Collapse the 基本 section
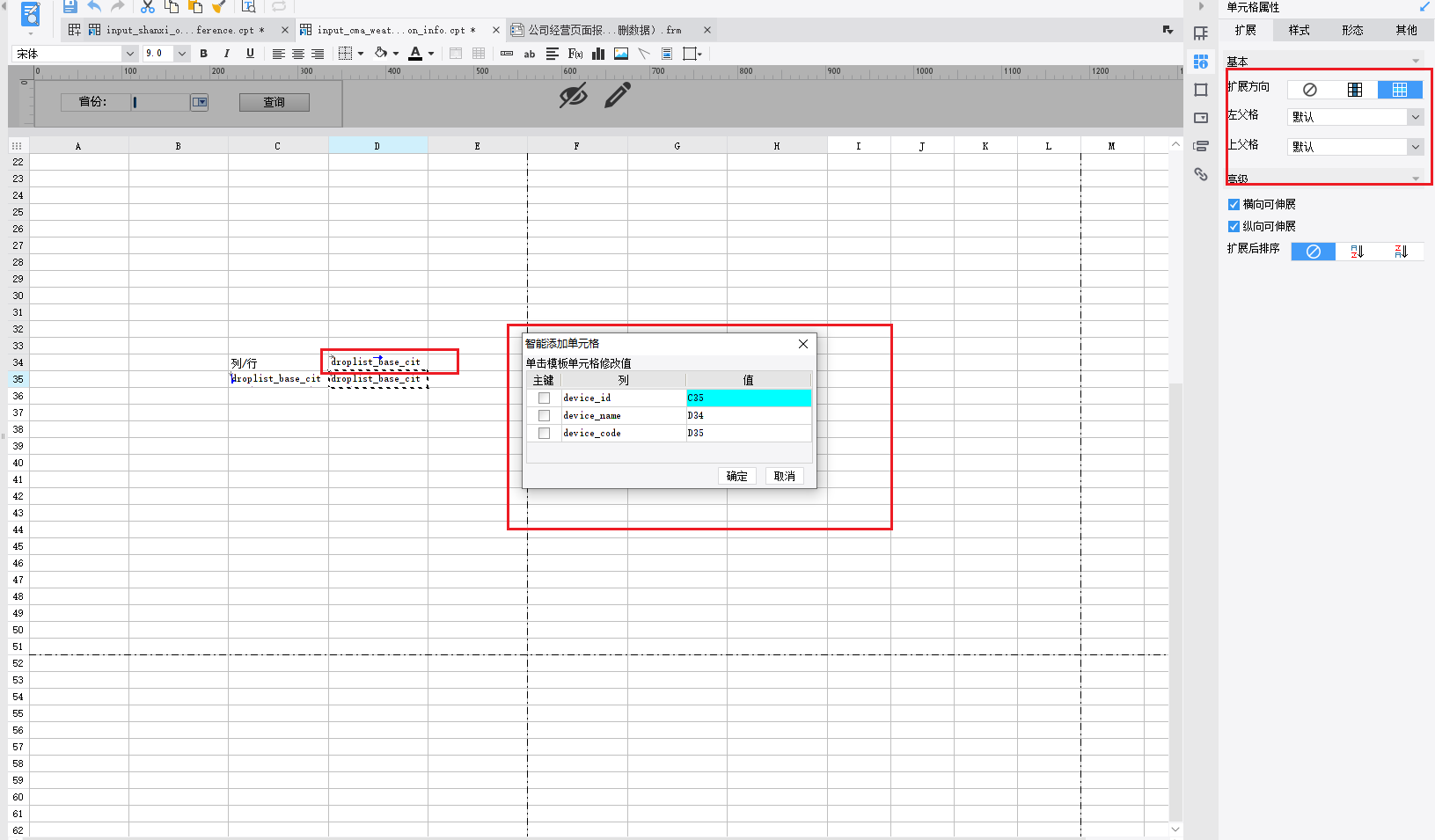 pyautogui.click(x=1416, y=62)
